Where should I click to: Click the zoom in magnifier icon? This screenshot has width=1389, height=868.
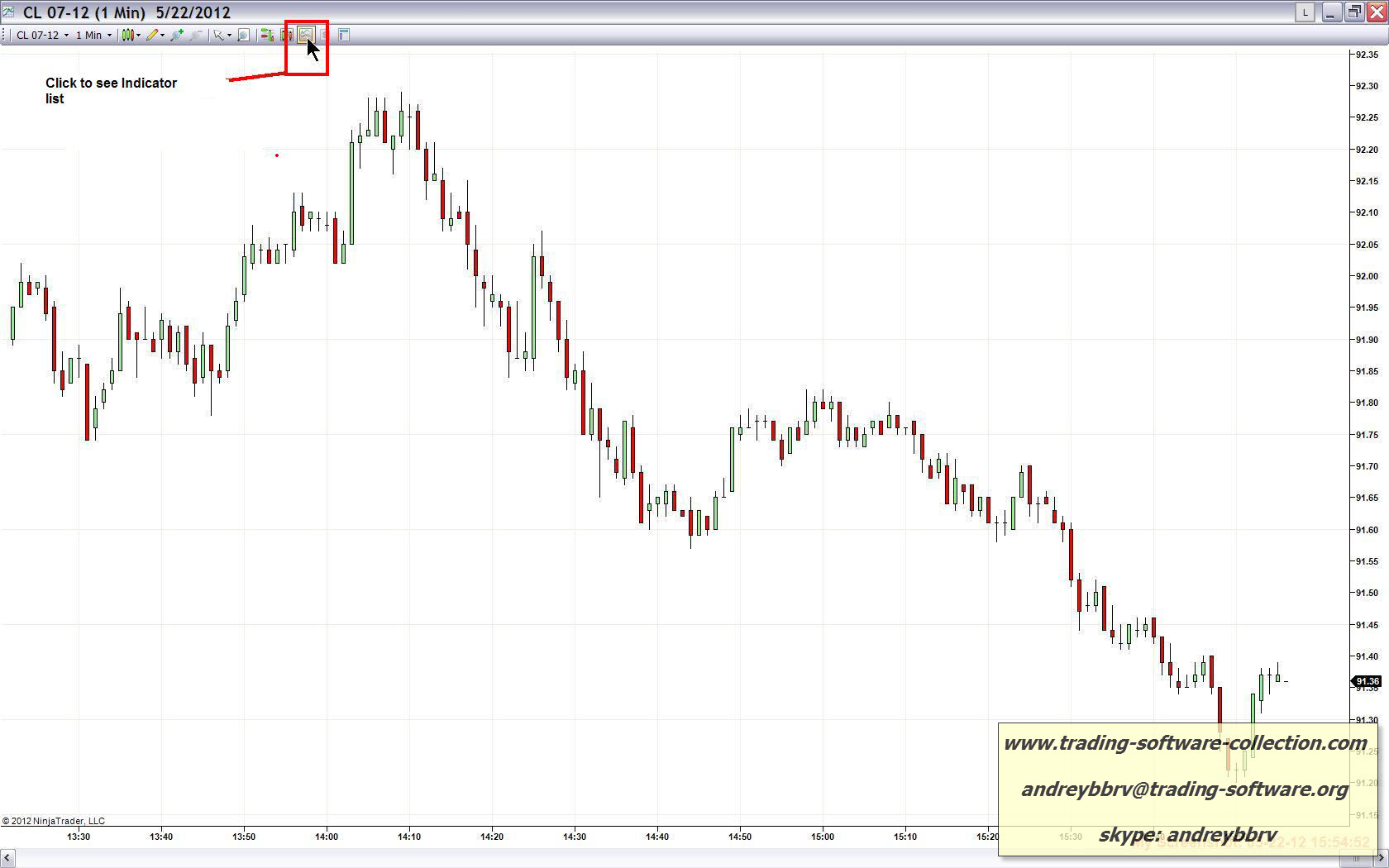click(x=176, y=35)
